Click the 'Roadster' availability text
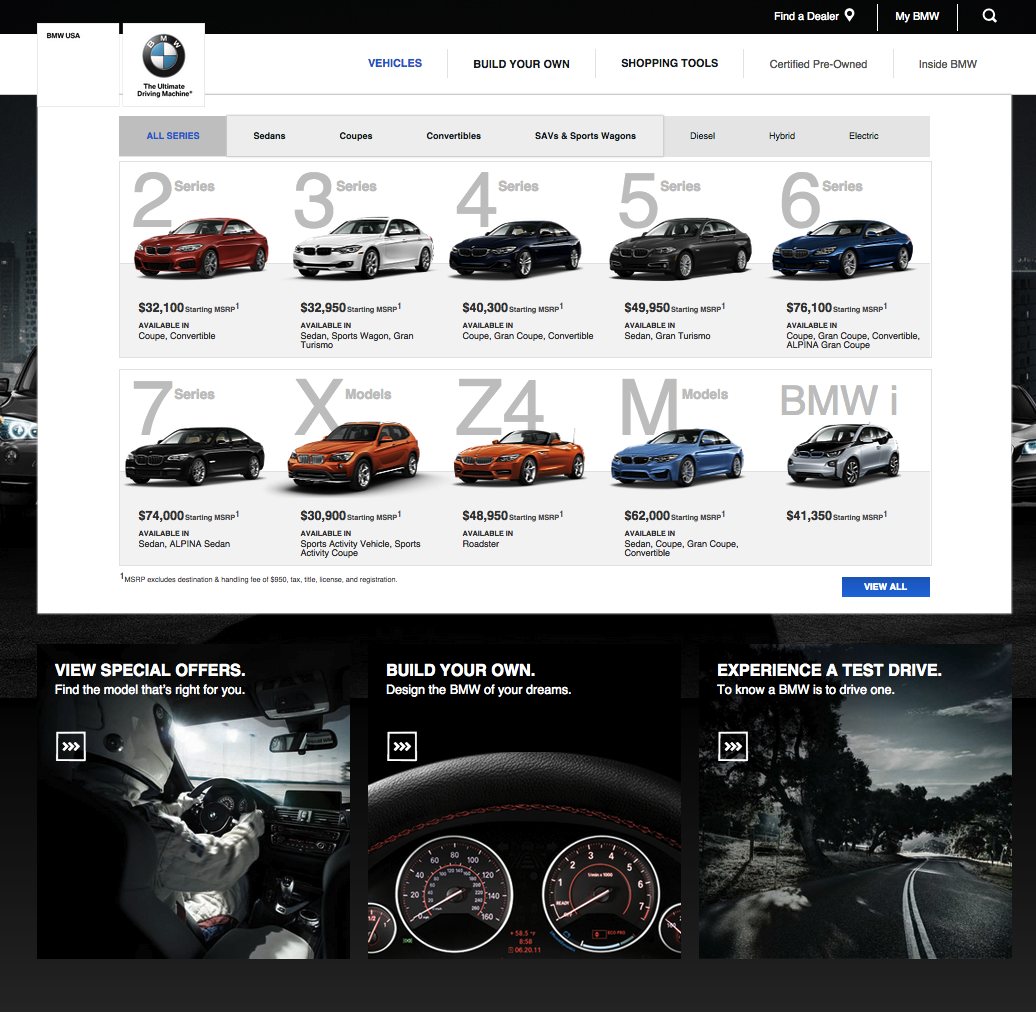This screenshot has width=1036, height=1012. click(x=480, y=544)
